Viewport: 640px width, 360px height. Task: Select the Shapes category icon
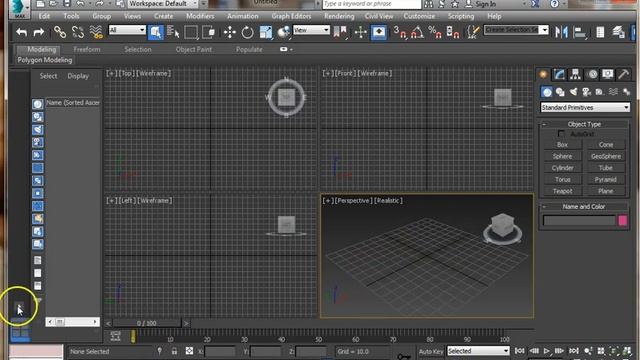click(560, 92)
